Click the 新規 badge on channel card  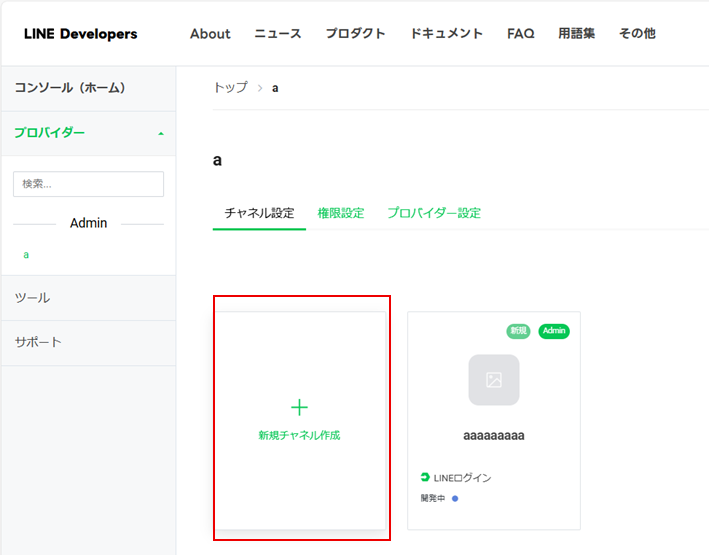pyautogui.click(x=518, y=331)
